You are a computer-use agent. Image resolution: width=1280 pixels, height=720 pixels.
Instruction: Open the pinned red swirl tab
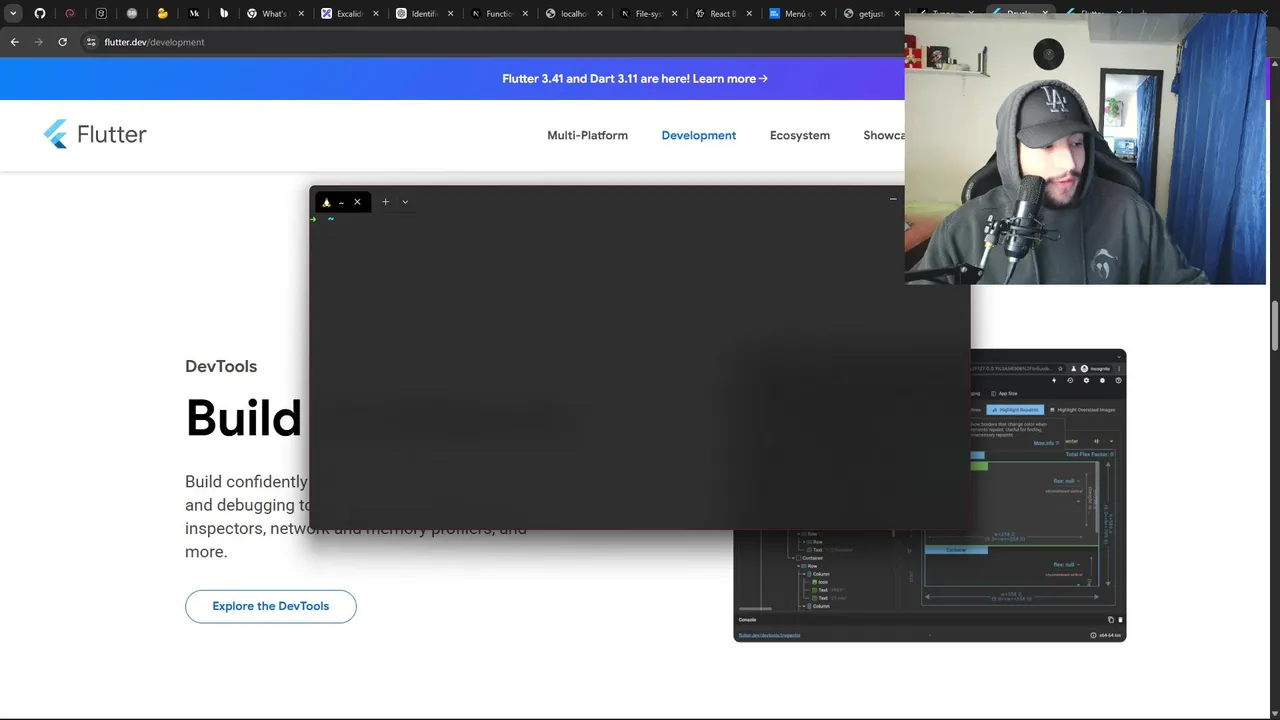coord(70,14)
